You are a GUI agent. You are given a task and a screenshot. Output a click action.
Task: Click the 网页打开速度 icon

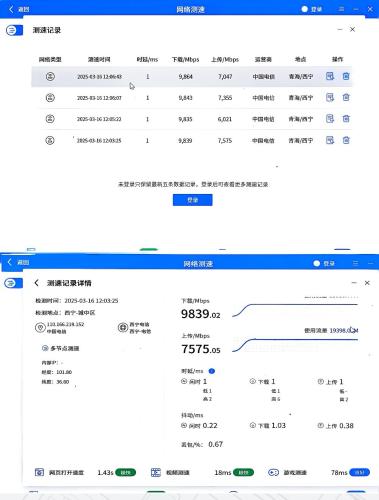tap(39, 472)
